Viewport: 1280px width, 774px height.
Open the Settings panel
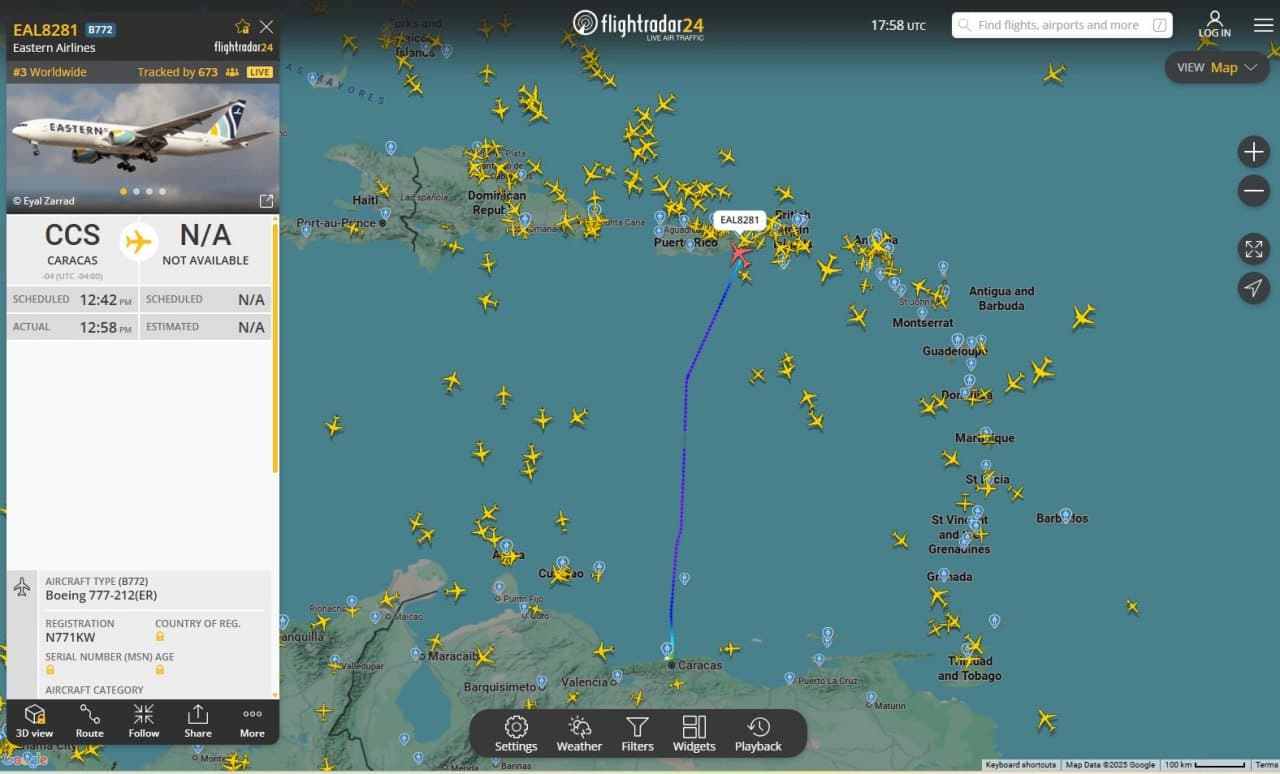pyautogui.click(x=515, y=733)
